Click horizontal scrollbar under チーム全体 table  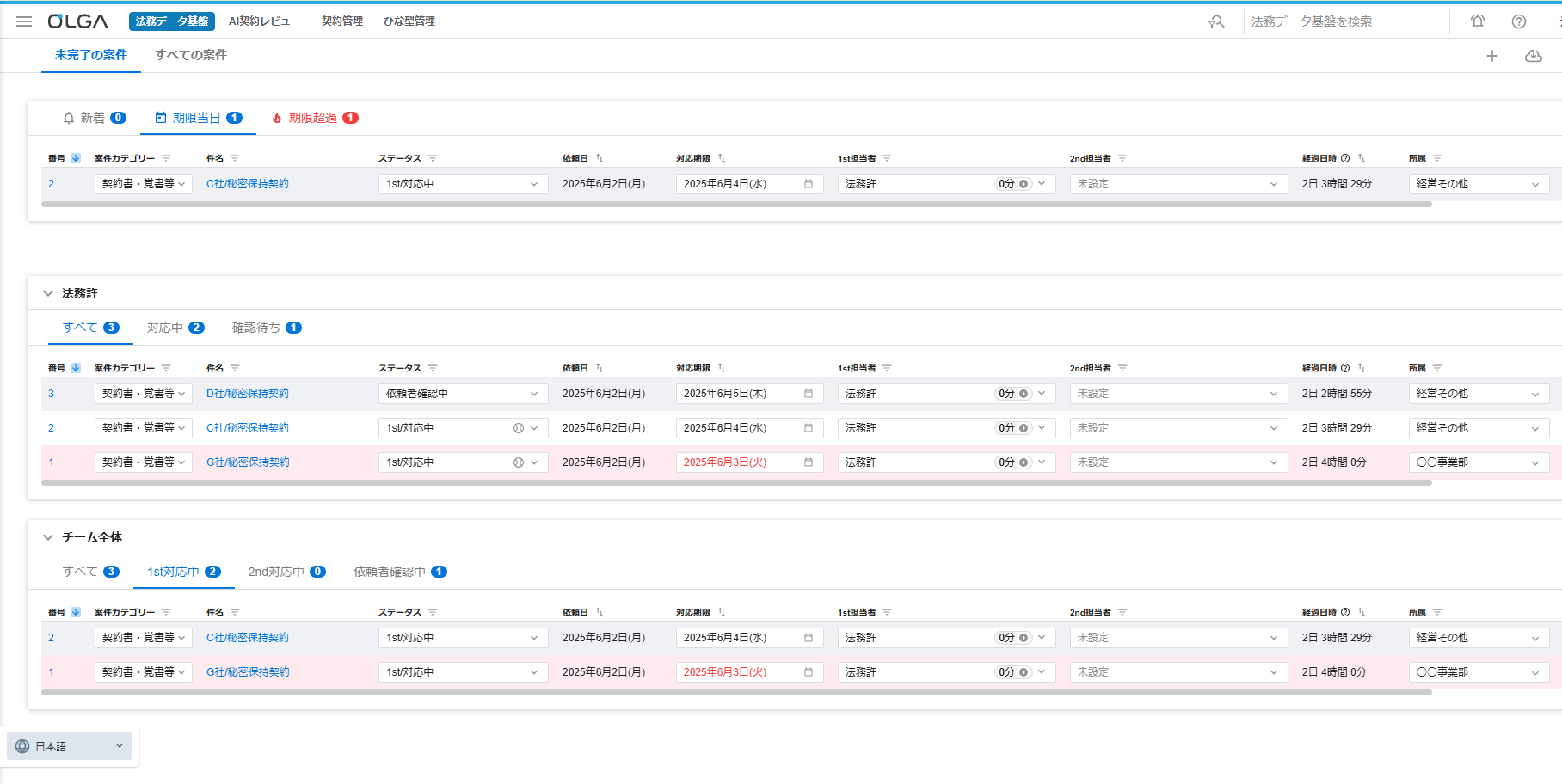tap(736, 693)
